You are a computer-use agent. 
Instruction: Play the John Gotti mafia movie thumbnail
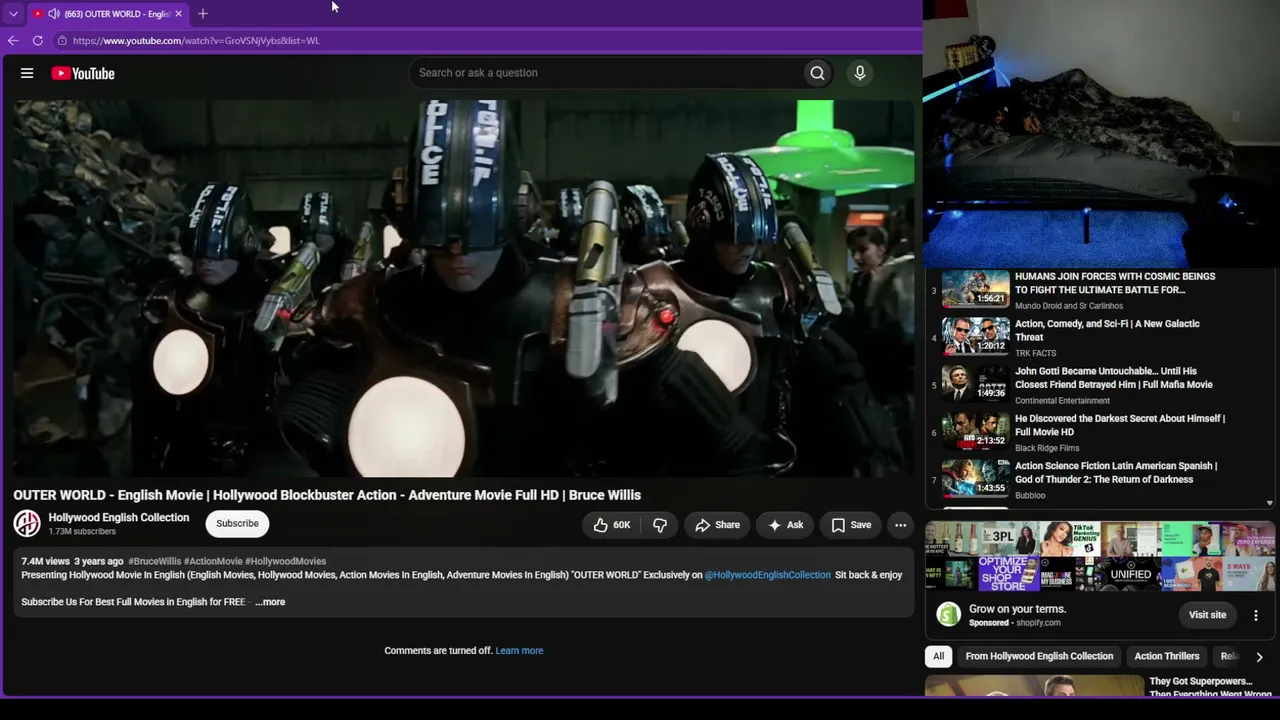tap(975, 384)
